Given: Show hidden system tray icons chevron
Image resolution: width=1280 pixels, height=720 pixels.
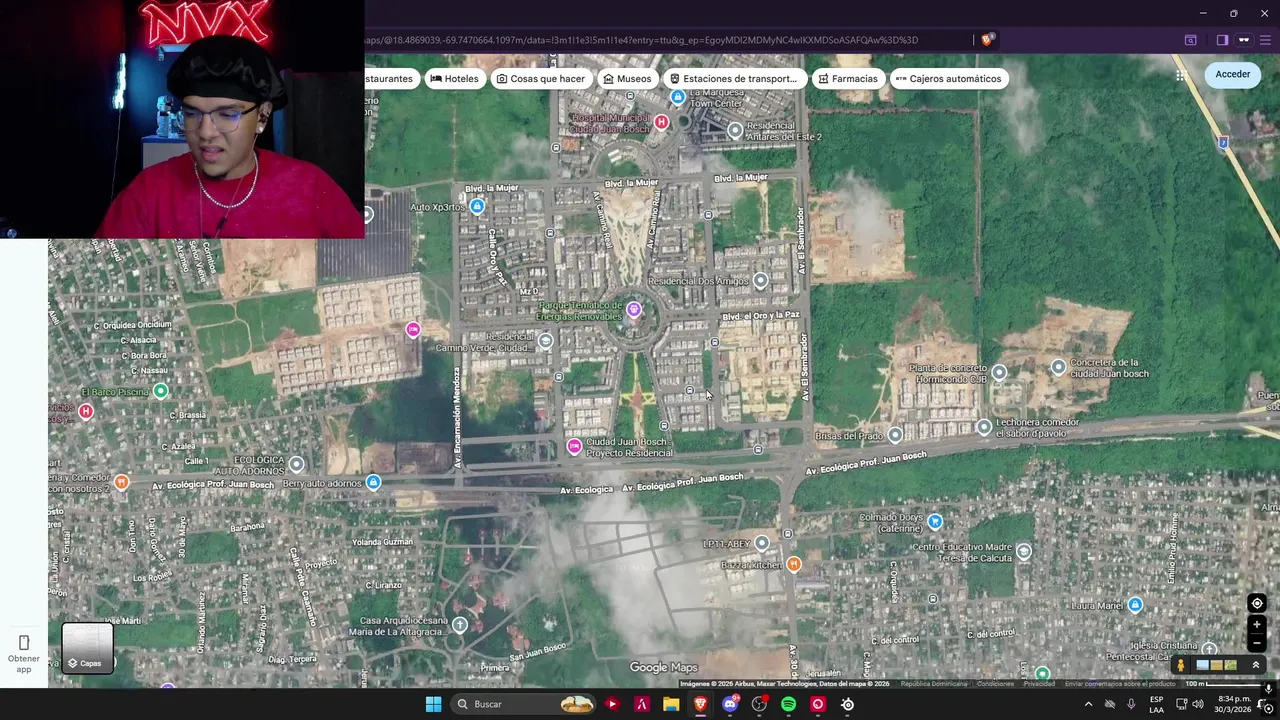Looking at the screenshot, I should coord(1088,704).
